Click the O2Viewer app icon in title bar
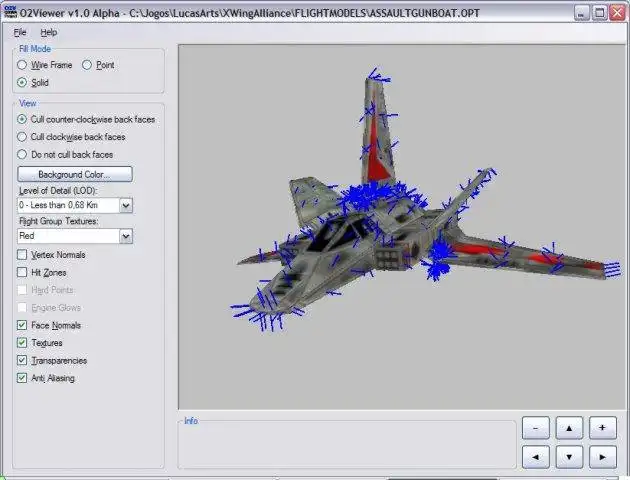This screenshot has height=480, width=630. click(x=10, y=12)
